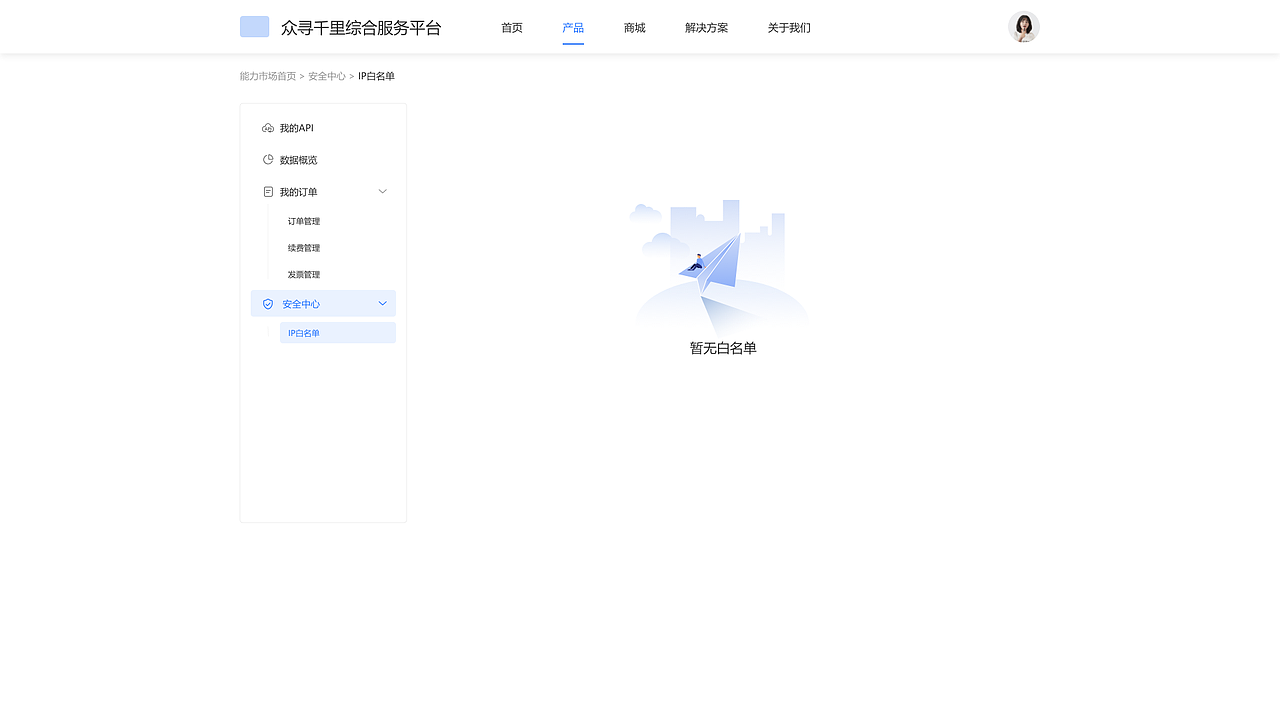Collapse the 安全中心 section chevron
The width and height of the screenshot is (1280, 720).
(382, 303)
